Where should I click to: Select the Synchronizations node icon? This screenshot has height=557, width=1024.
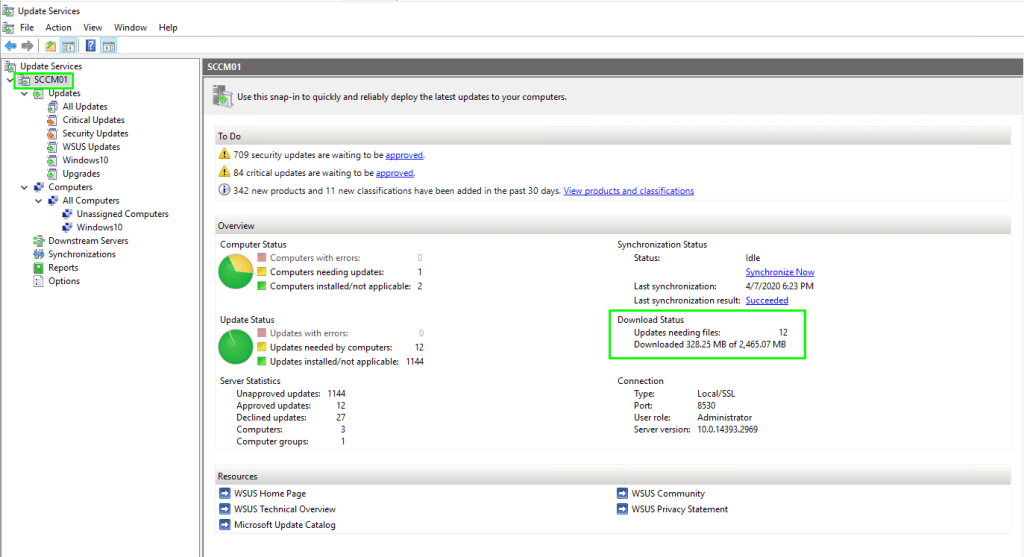click(x=39, y=254)
